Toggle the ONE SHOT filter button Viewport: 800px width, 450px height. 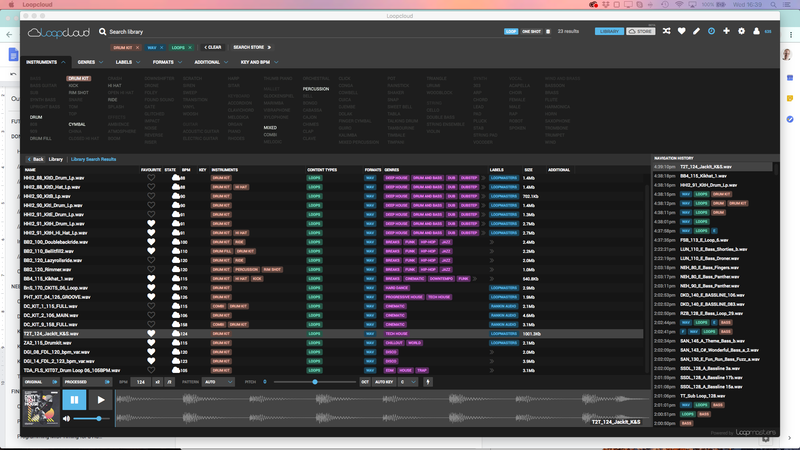point(531,32)
